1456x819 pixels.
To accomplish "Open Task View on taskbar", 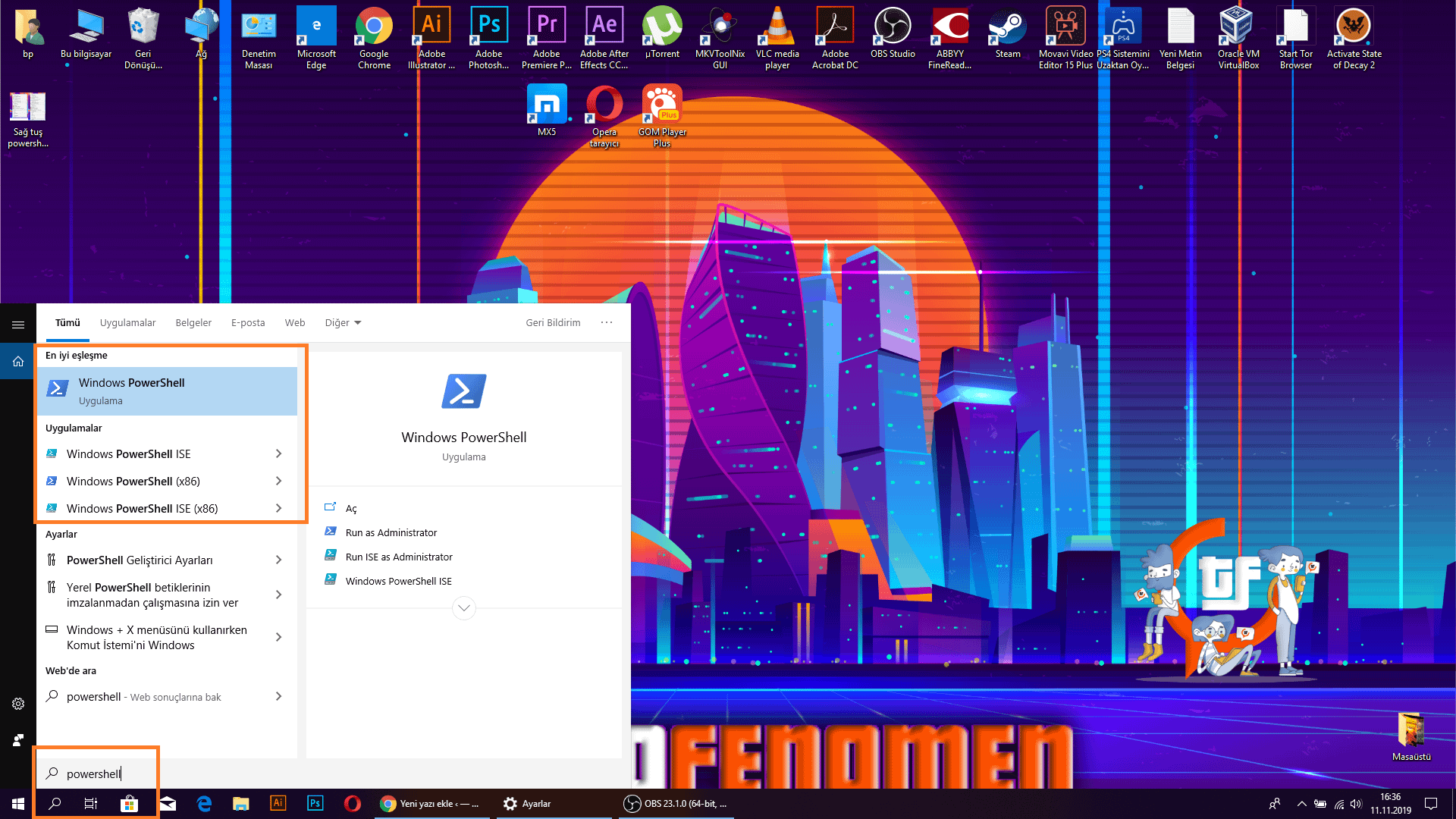I will point(91,804).
